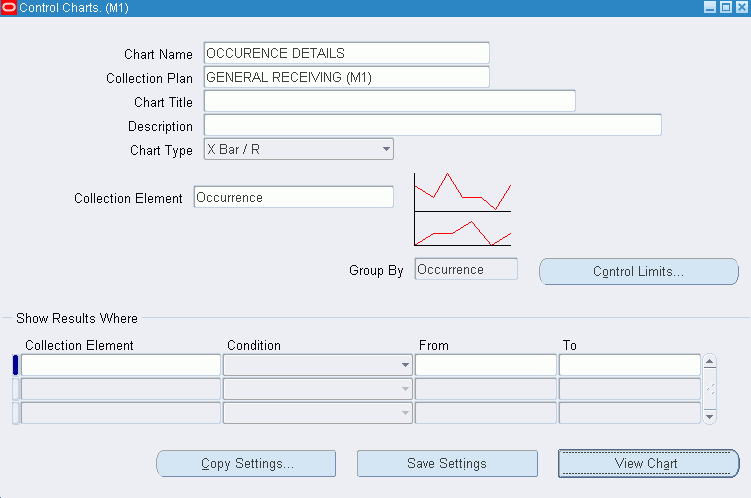Click the empty Description field
Image resolution: width=751 pixels, height=498 pixels.
433,125
